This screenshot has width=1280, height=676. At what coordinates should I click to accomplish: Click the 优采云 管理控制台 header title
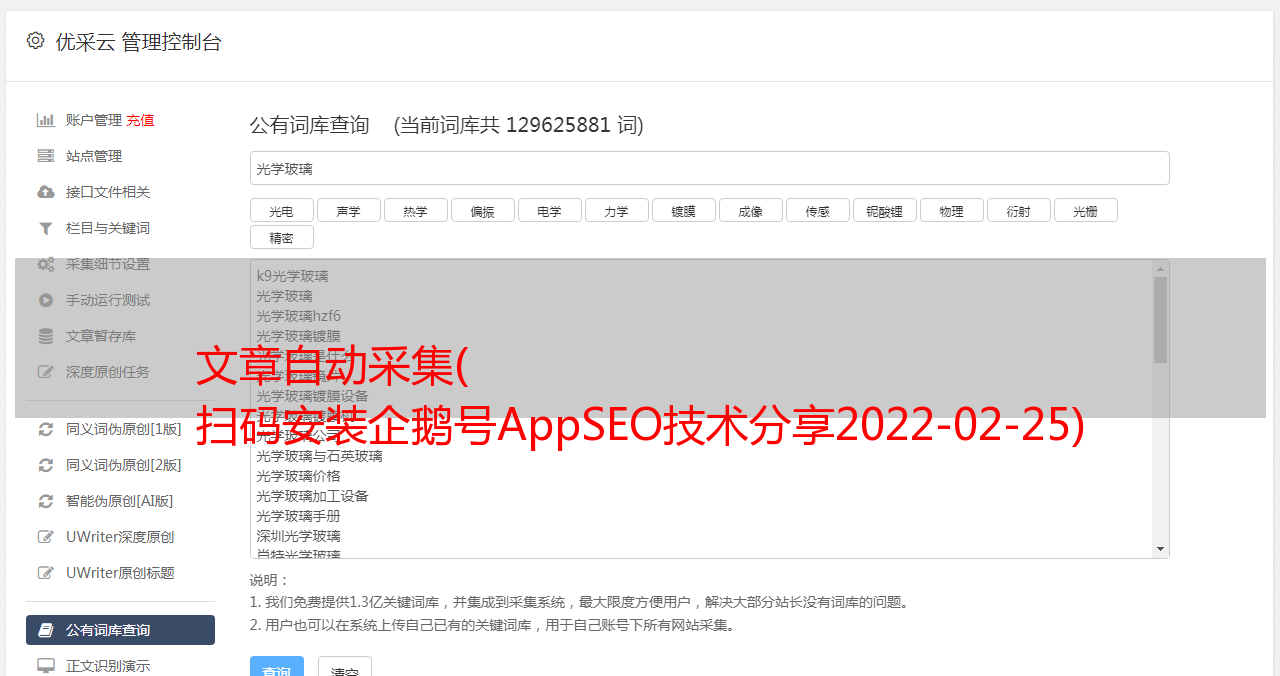coord(138,42)
